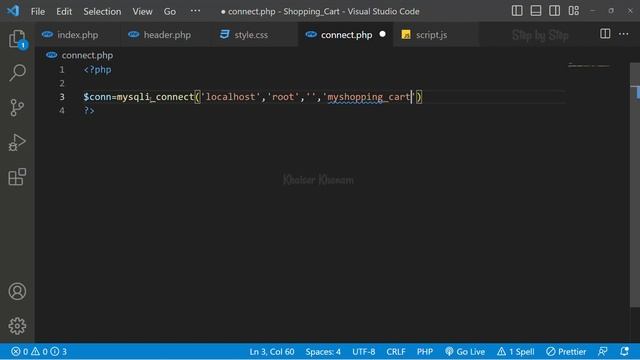This screenshot has width=640, height=360.
Task: Click the mysqli_connect function name
Action: pyautogui.click(x=155, y=97)
